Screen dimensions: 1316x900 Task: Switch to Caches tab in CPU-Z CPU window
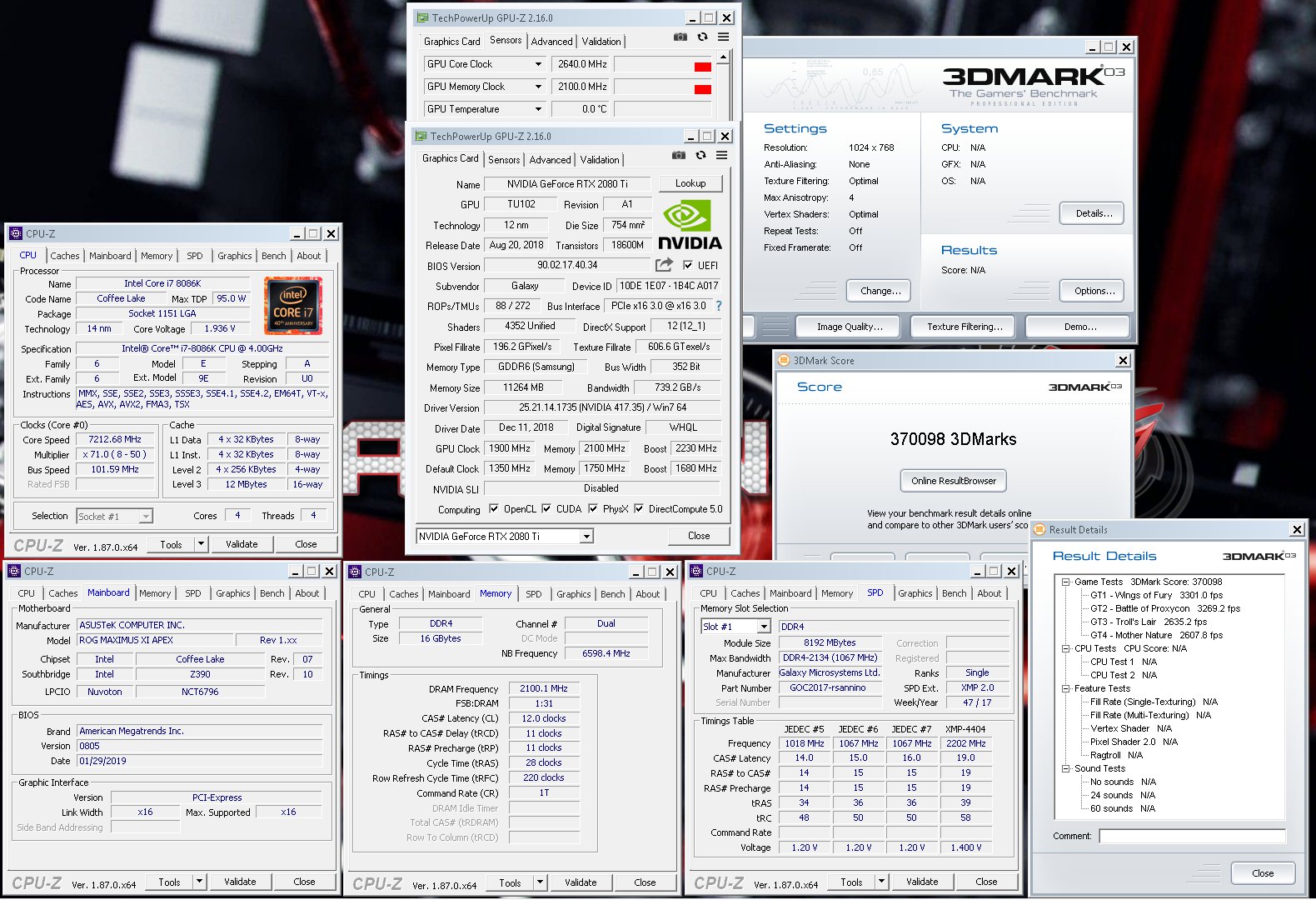point(64,256)
